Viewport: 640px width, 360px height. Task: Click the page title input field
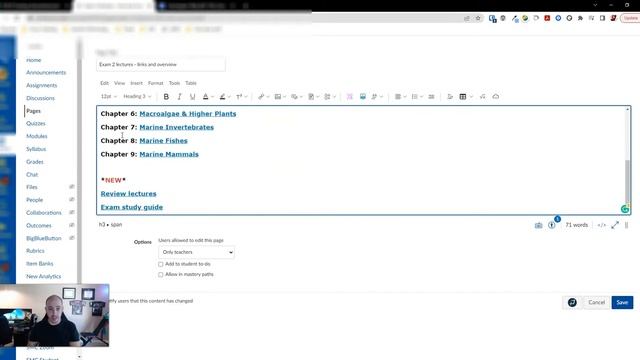[x=161, y=64]
